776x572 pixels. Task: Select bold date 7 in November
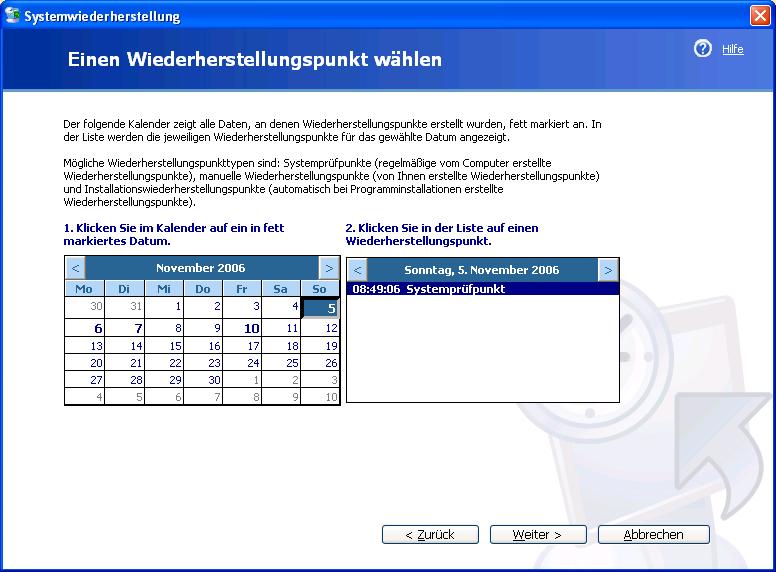(x=124, y=328)
